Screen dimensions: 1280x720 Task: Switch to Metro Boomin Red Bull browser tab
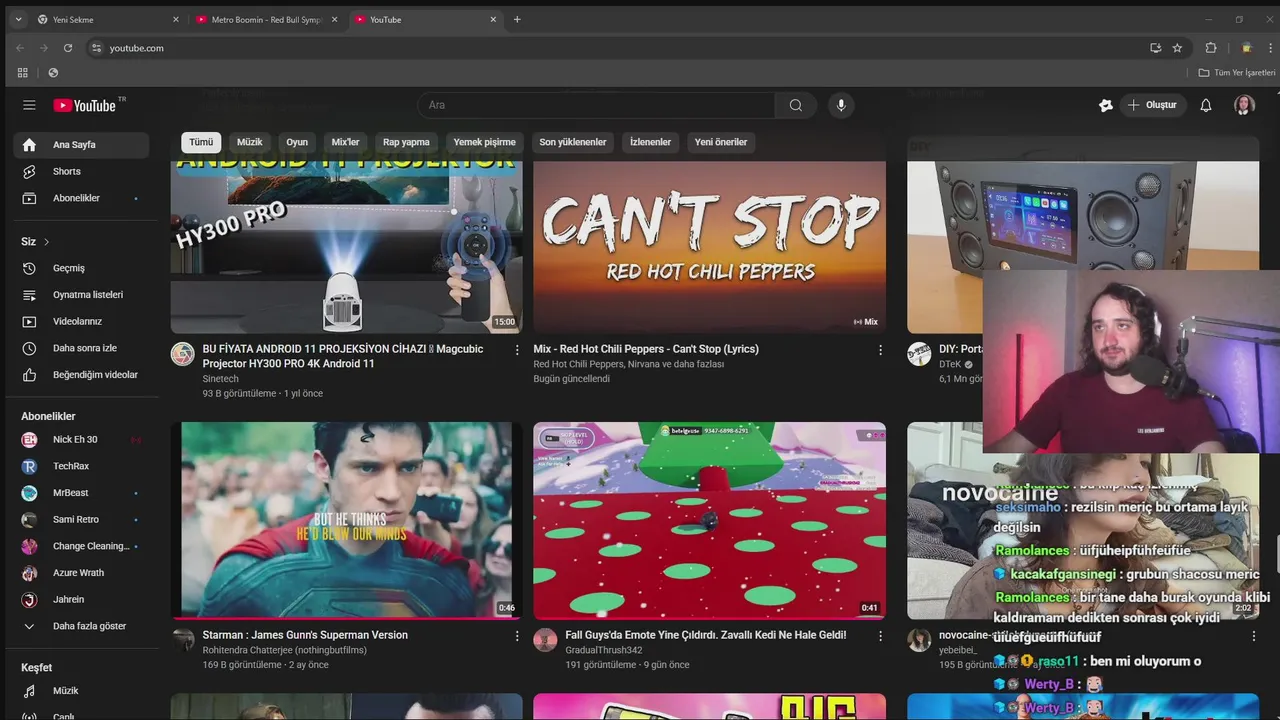click(266, 20)
